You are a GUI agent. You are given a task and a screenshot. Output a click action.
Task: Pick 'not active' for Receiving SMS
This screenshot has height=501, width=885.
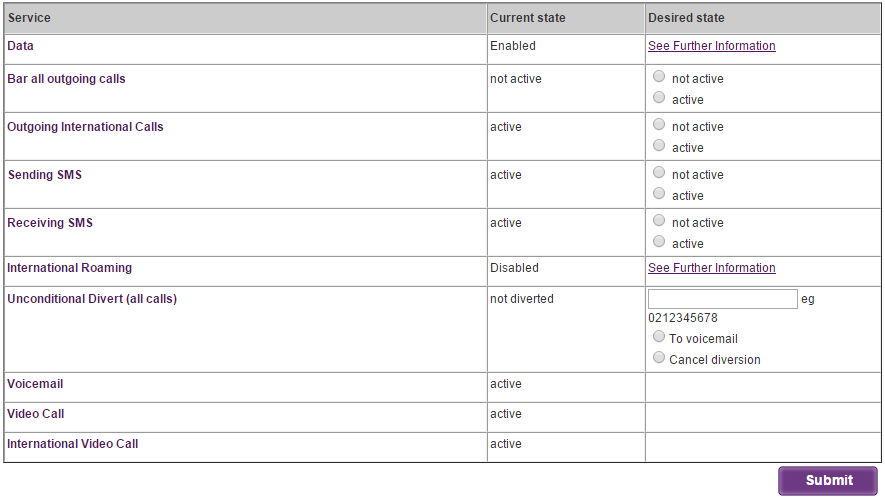(x=659, y=220)
